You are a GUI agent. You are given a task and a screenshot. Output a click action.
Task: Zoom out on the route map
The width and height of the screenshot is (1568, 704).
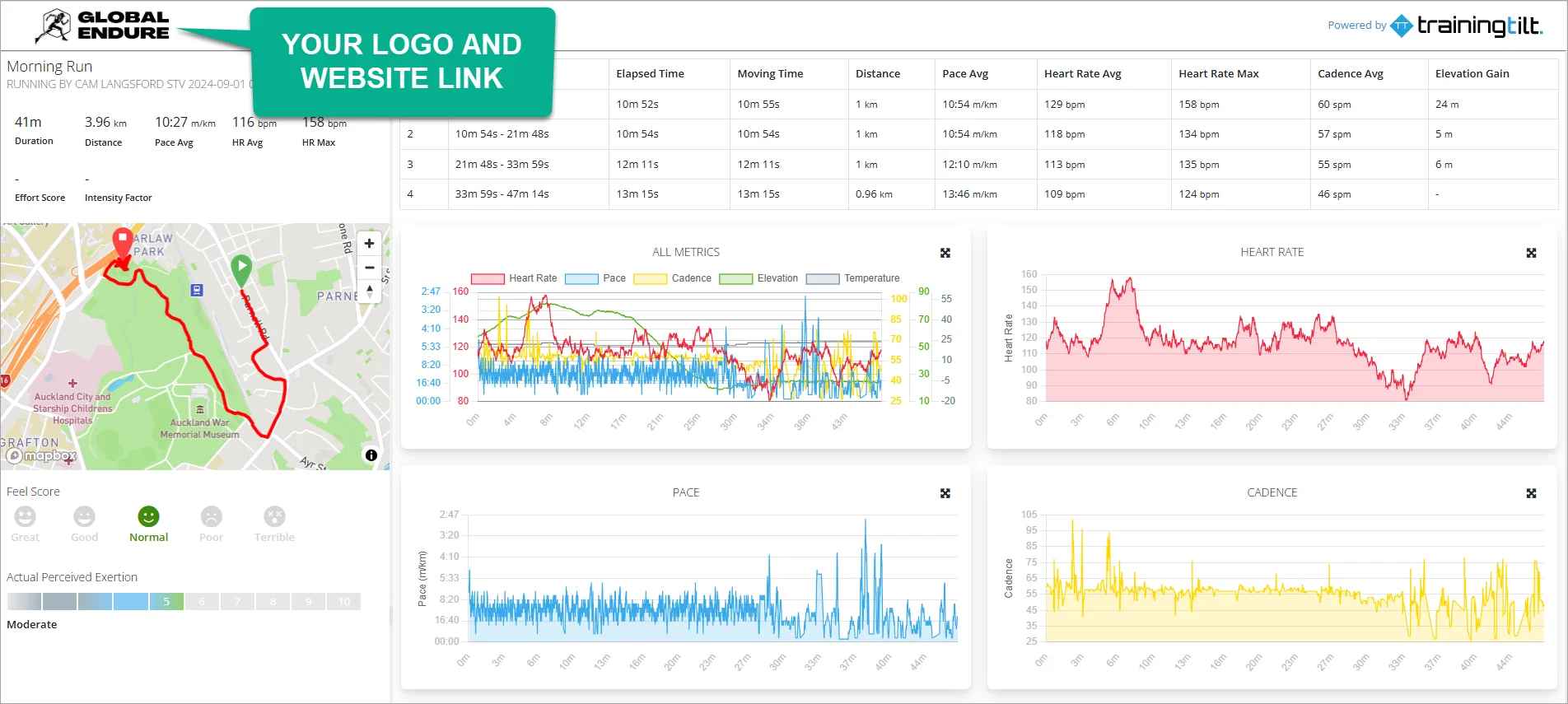(x=369, y=268)
